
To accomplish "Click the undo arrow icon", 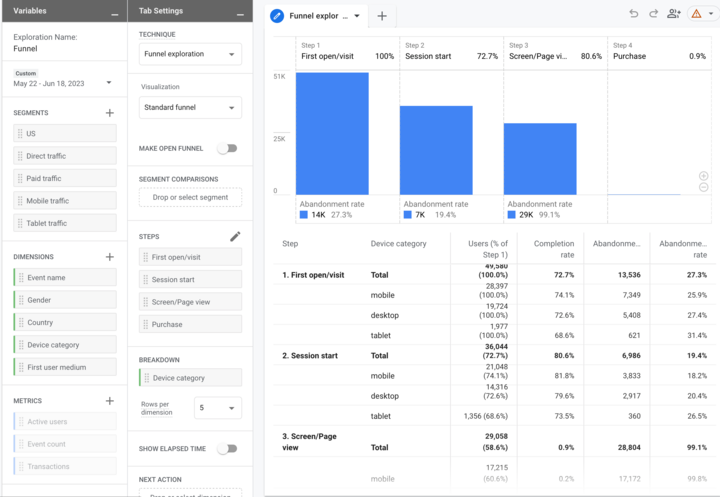I will pos(633,14).
